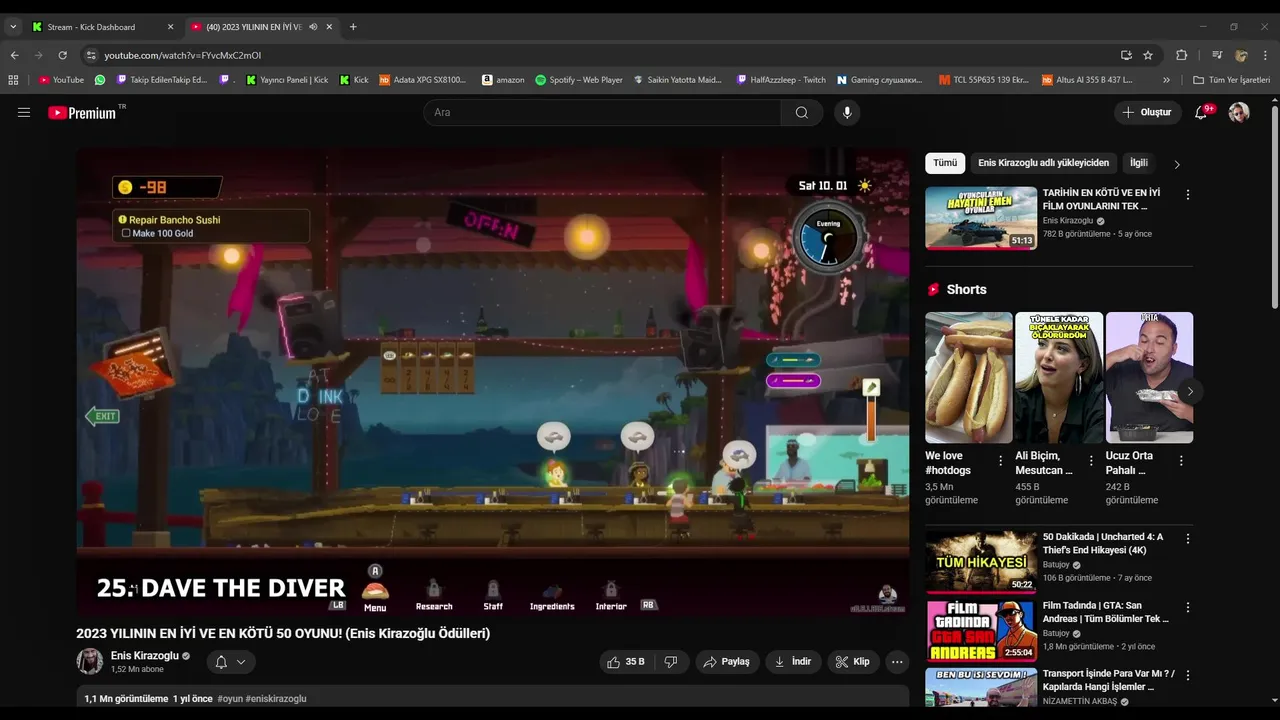The image size is (1280, 720).
Task: Open the Chrome three-dot menu
Action: (1266, 55)
